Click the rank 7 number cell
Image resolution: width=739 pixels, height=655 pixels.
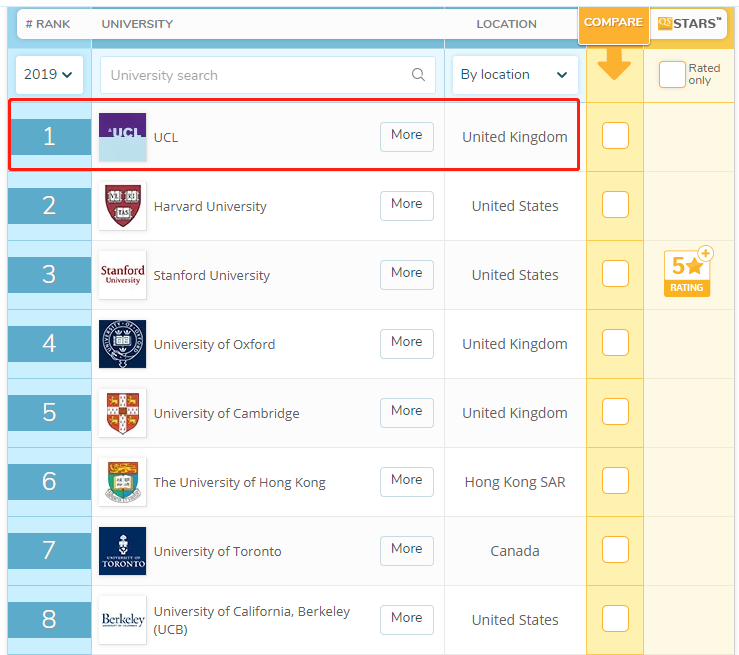coord(49,551)
